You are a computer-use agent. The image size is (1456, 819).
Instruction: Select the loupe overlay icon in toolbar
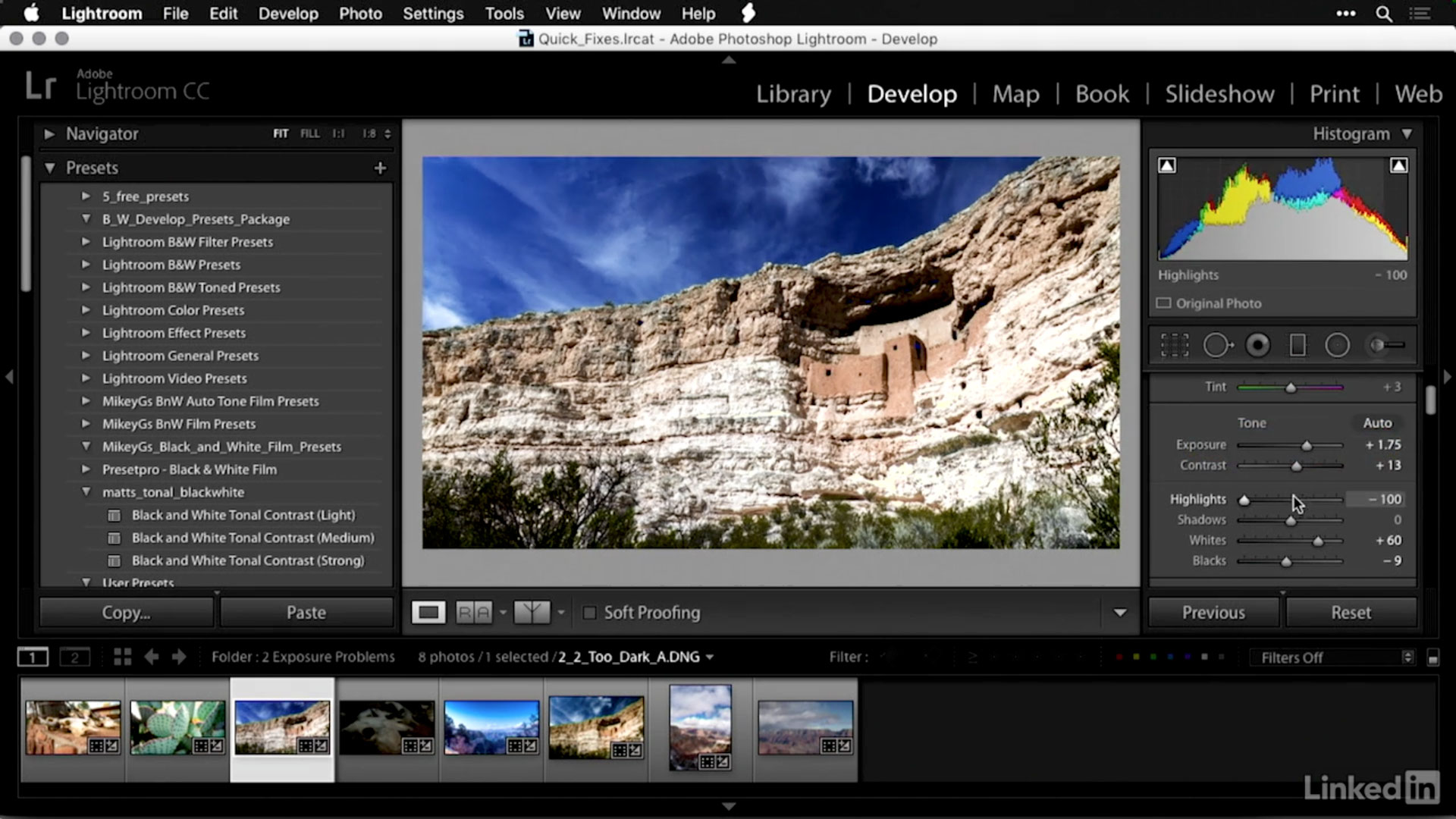click(427, 612)
